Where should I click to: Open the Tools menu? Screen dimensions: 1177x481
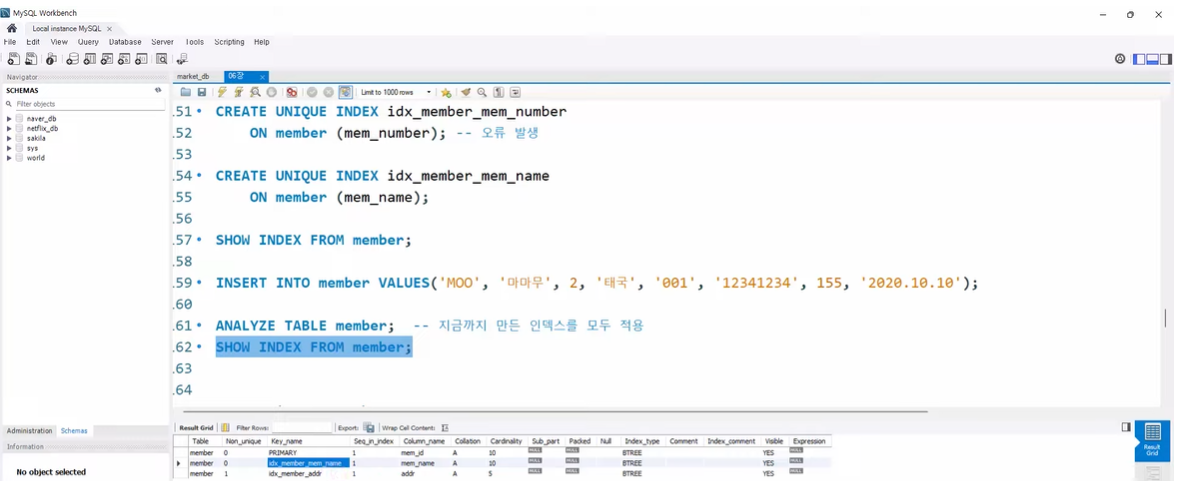tap(194, 42)
